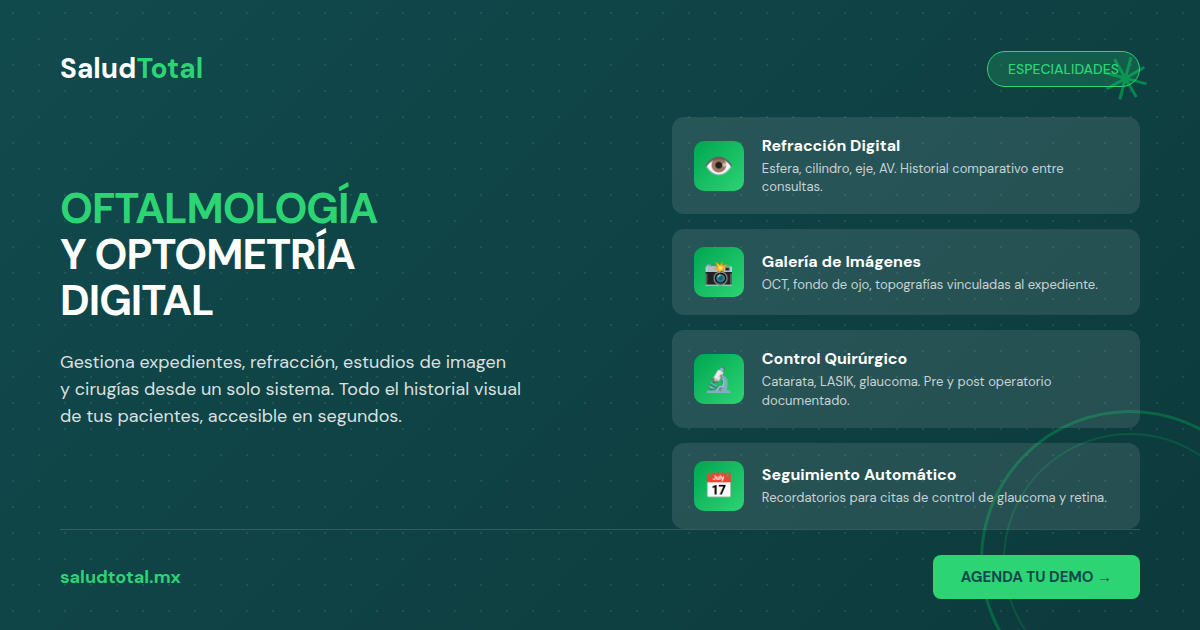
Task: Visit the saludtotal.mx link
Action: pos(120,577)
